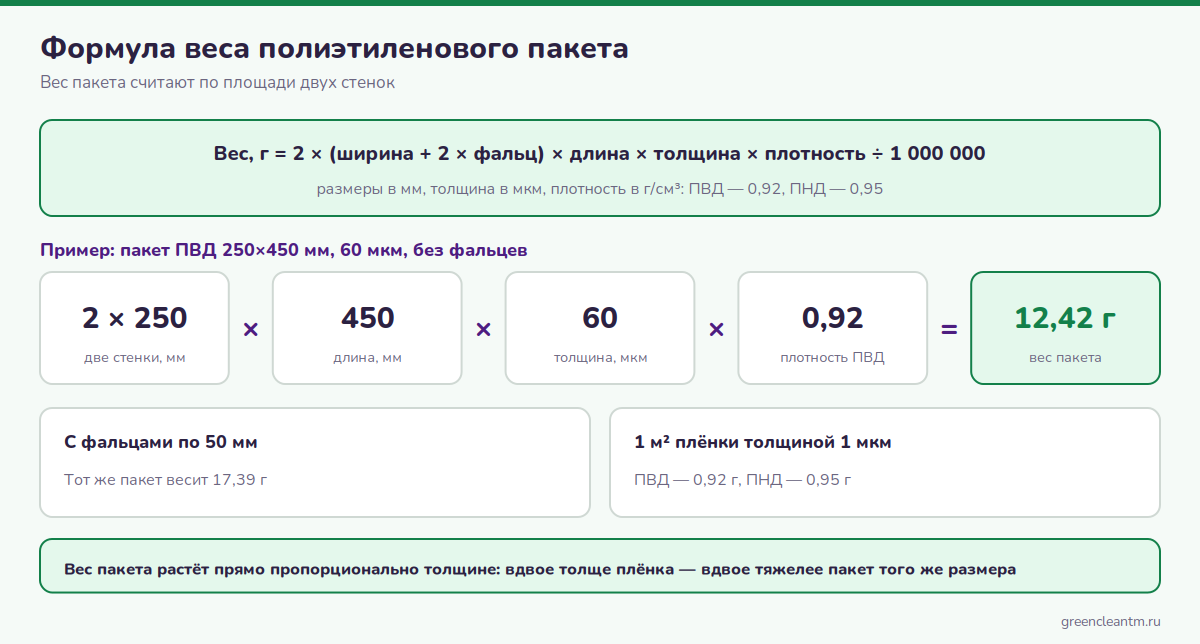This screenshot has width=1200, height=644.
Task: Click the '60' thickness value
Action: coord(600,318)
